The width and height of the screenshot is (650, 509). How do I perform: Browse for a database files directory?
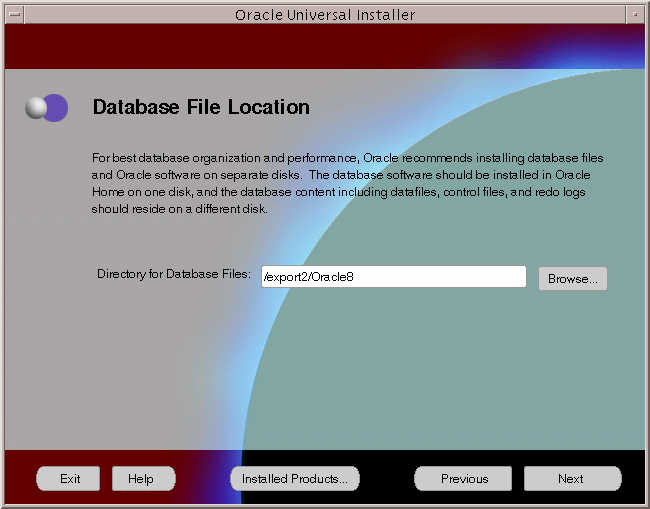(x=573, y=279)
